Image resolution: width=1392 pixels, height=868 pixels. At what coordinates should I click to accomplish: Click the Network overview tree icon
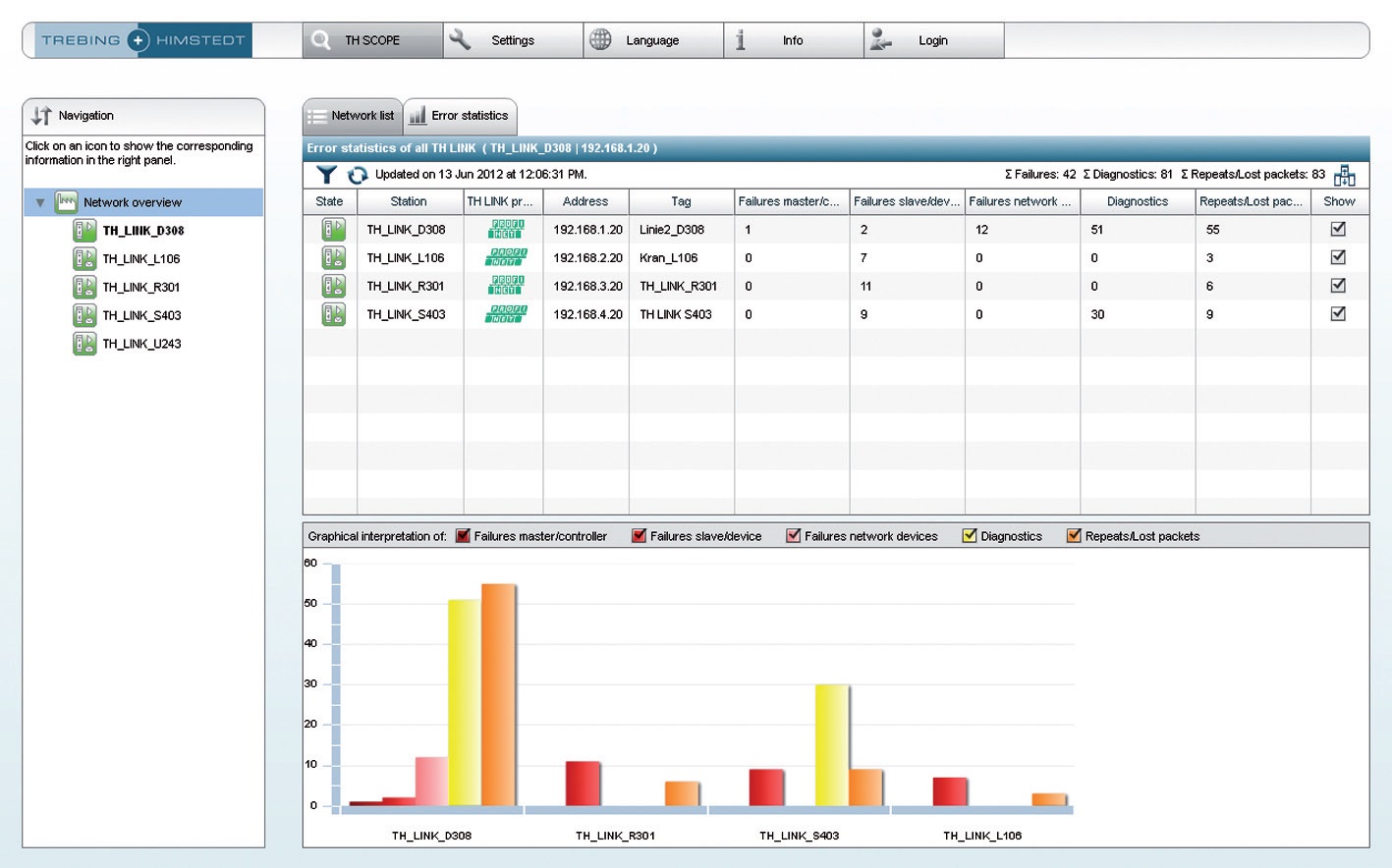66,202
